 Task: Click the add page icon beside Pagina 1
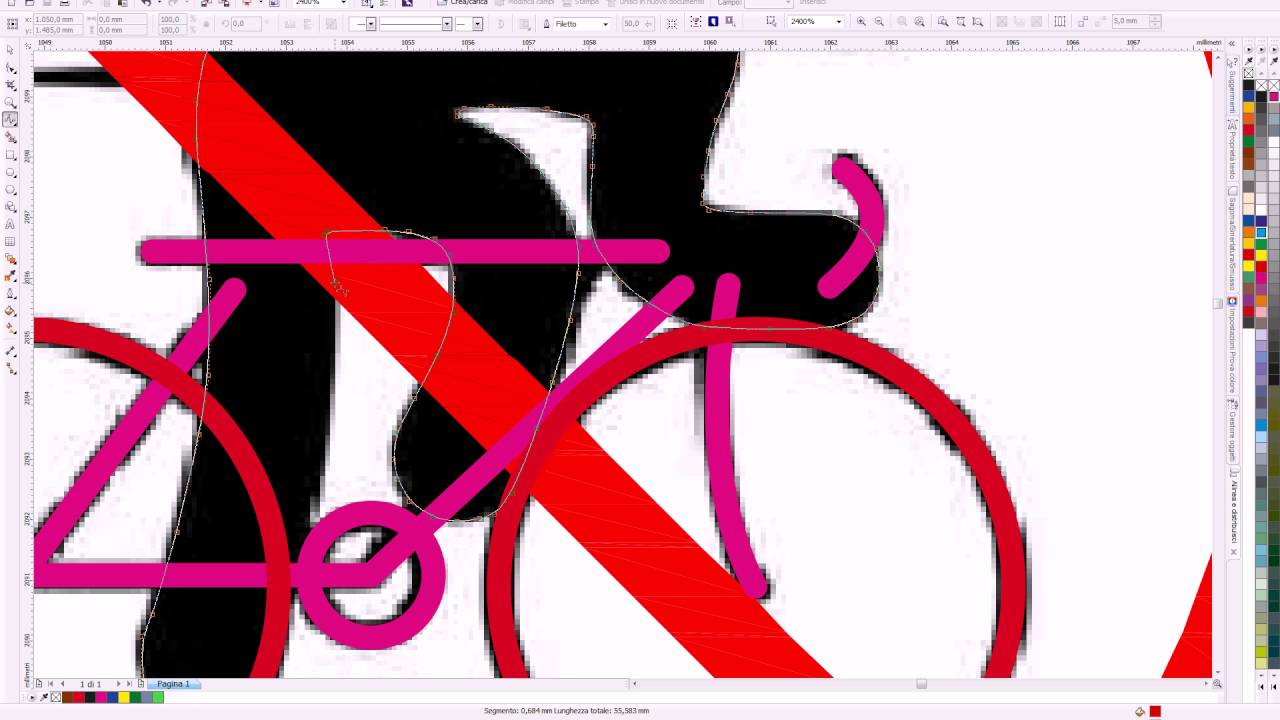click(x=141, y=684)
